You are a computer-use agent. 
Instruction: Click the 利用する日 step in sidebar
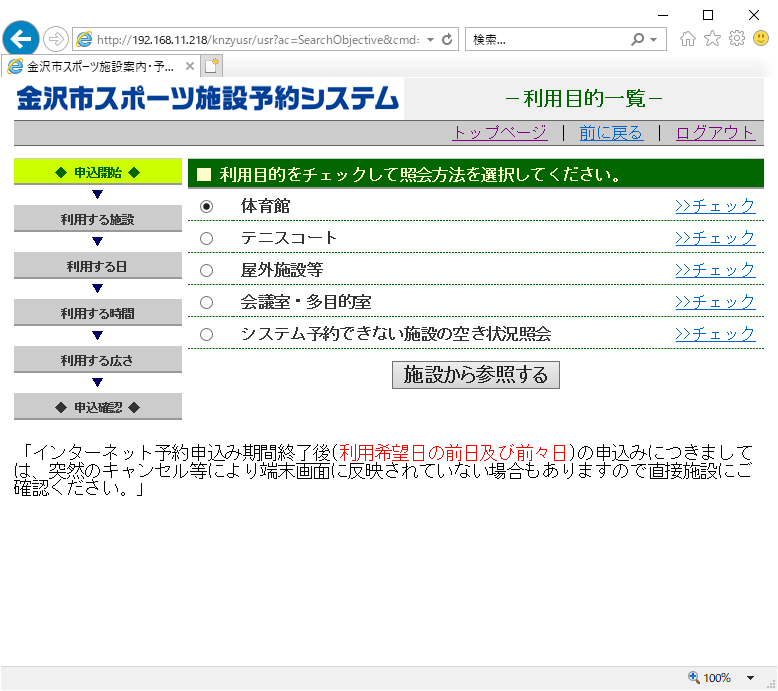tap(98, 266)
